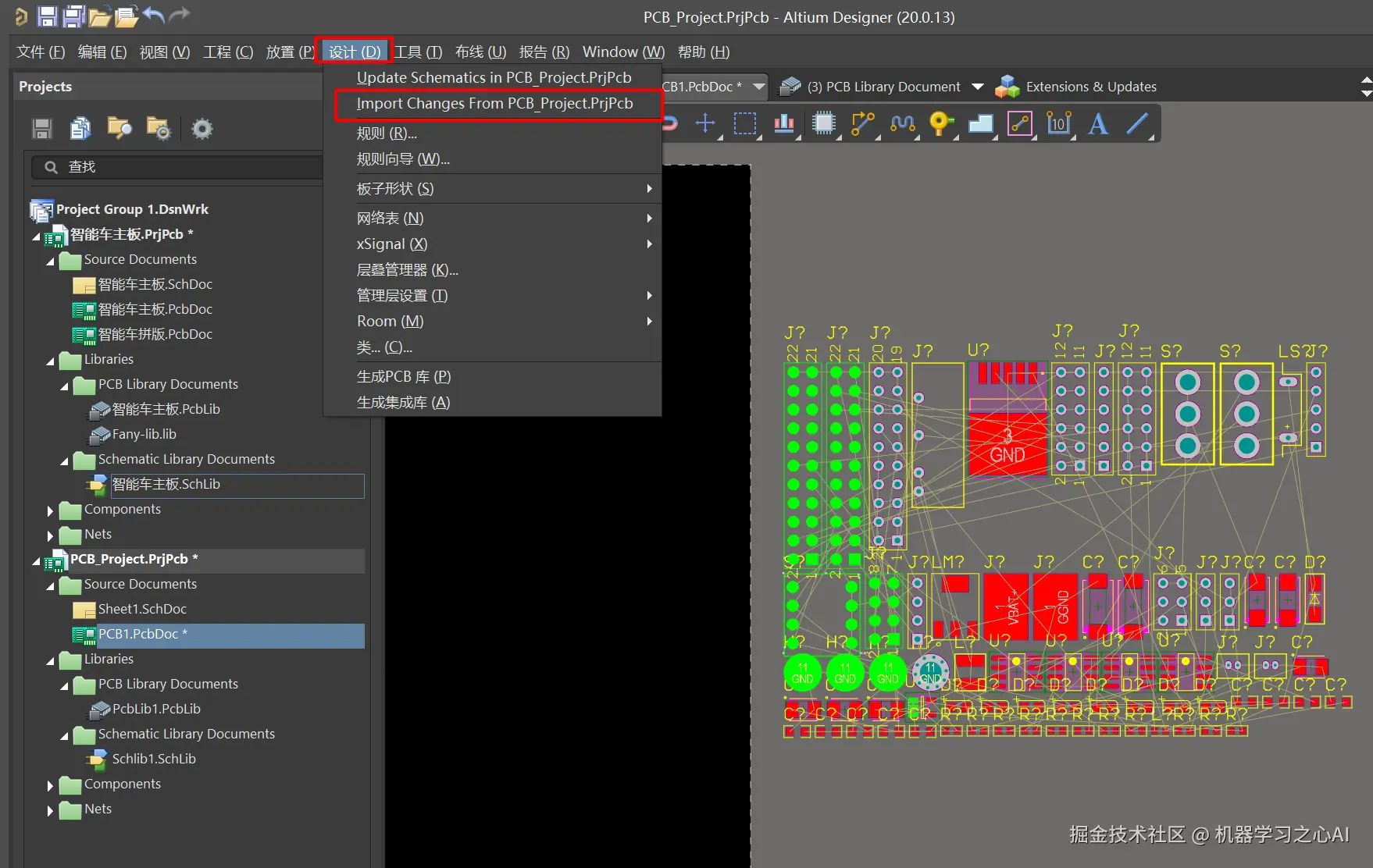This screenshot has width=1373, height=868.
Task: Open the 视图 (V) menu
Action: click(x=165, y=52)
